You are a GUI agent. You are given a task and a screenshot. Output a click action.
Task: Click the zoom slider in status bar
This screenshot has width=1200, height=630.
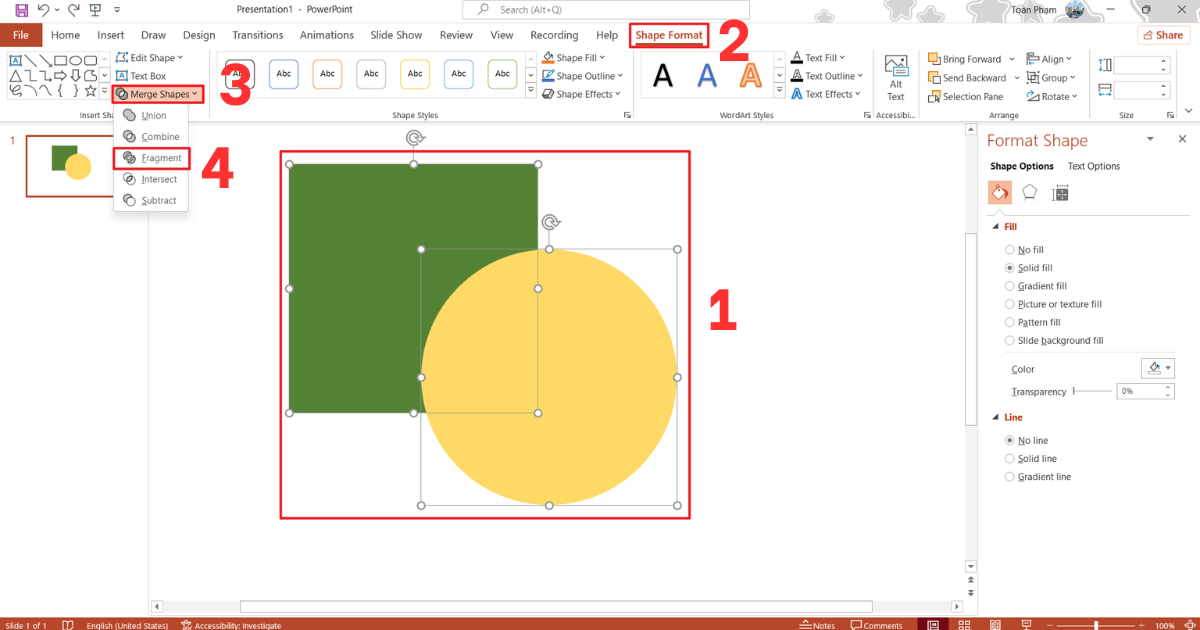[x=1097, y=625]
